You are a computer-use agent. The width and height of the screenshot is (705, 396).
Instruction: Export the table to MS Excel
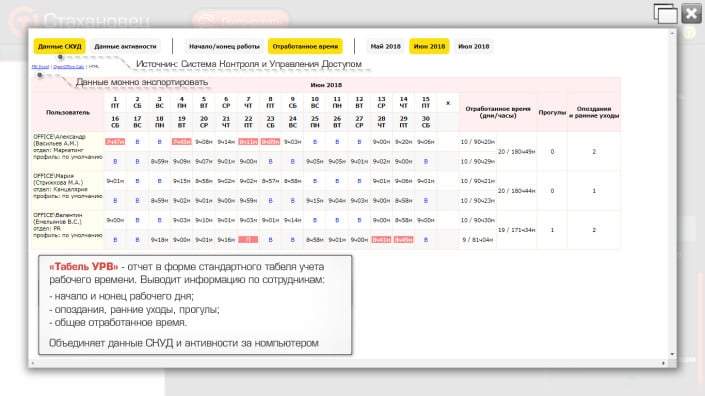click(40, 67)
